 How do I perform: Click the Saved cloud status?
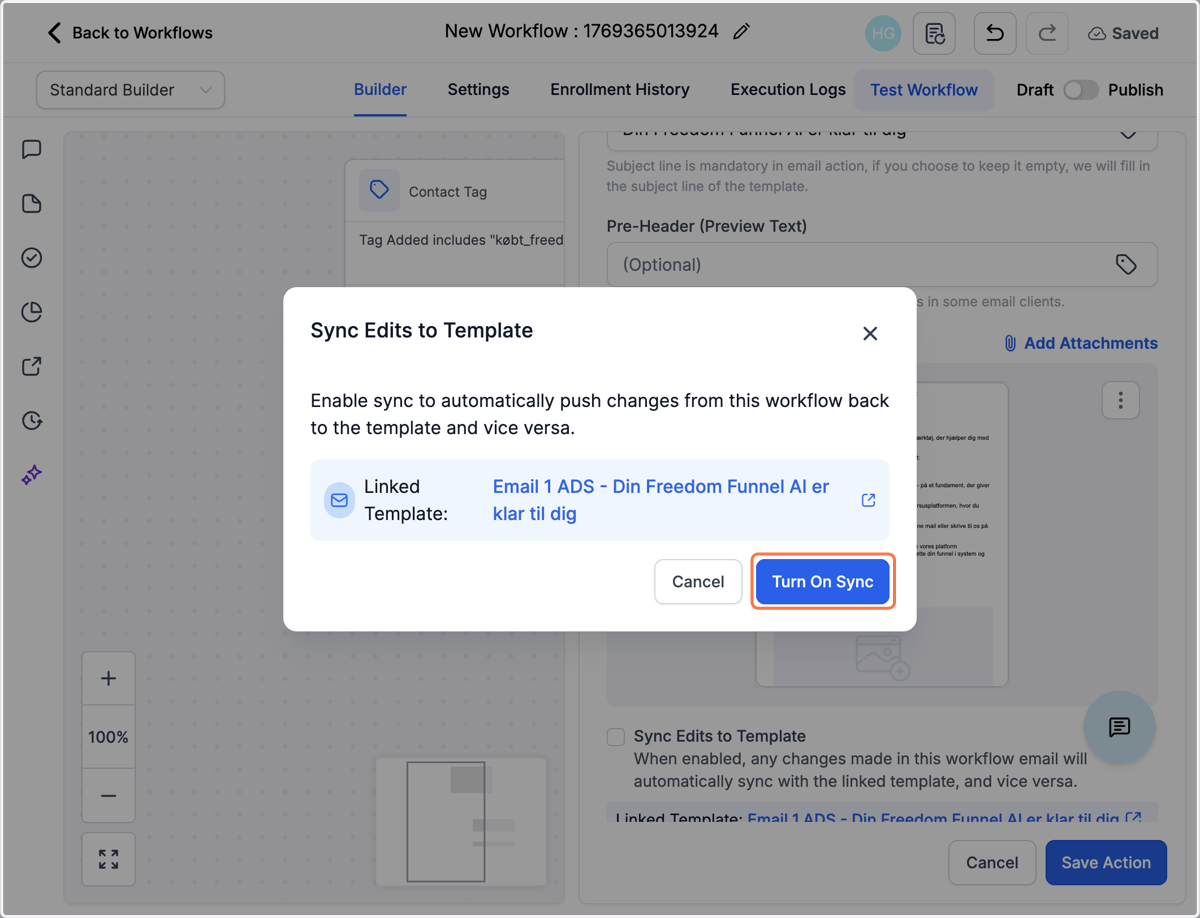(x=1123, y=33)
